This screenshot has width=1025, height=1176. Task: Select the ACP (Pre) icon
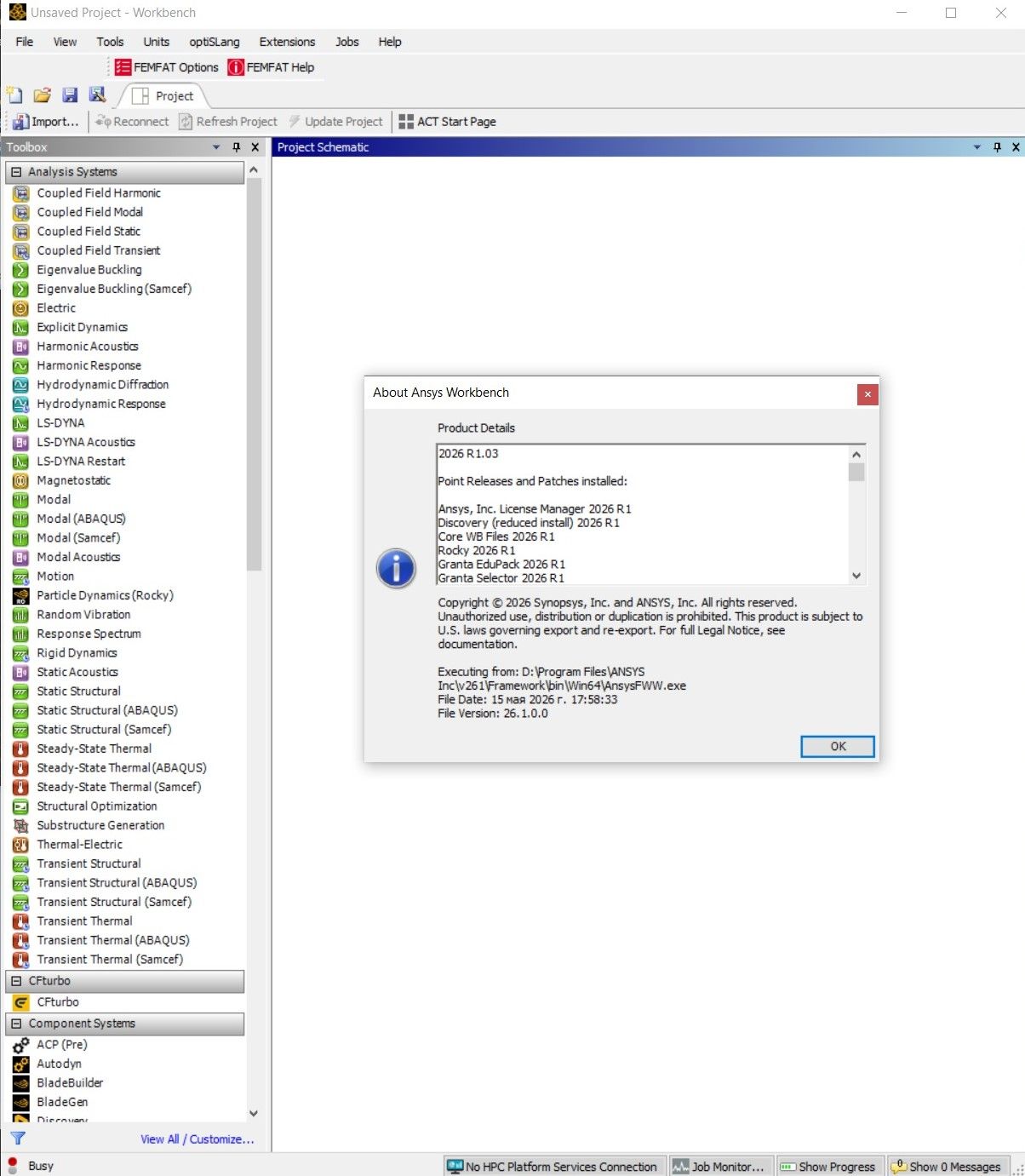(21, 1045)
